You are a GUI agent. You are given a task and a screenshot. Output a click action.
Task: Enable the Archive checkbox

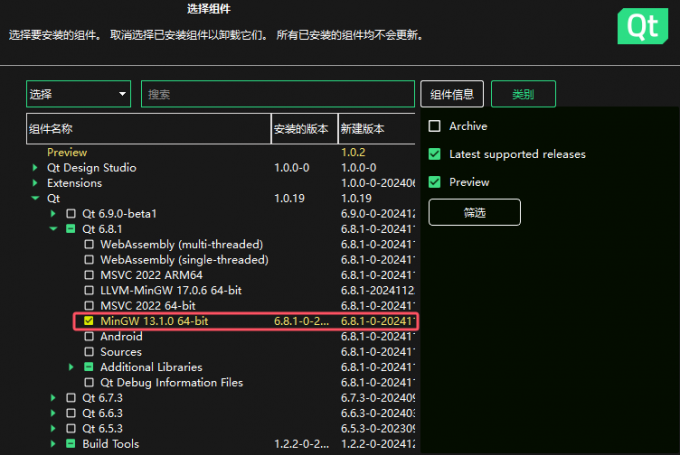point(435,126)
